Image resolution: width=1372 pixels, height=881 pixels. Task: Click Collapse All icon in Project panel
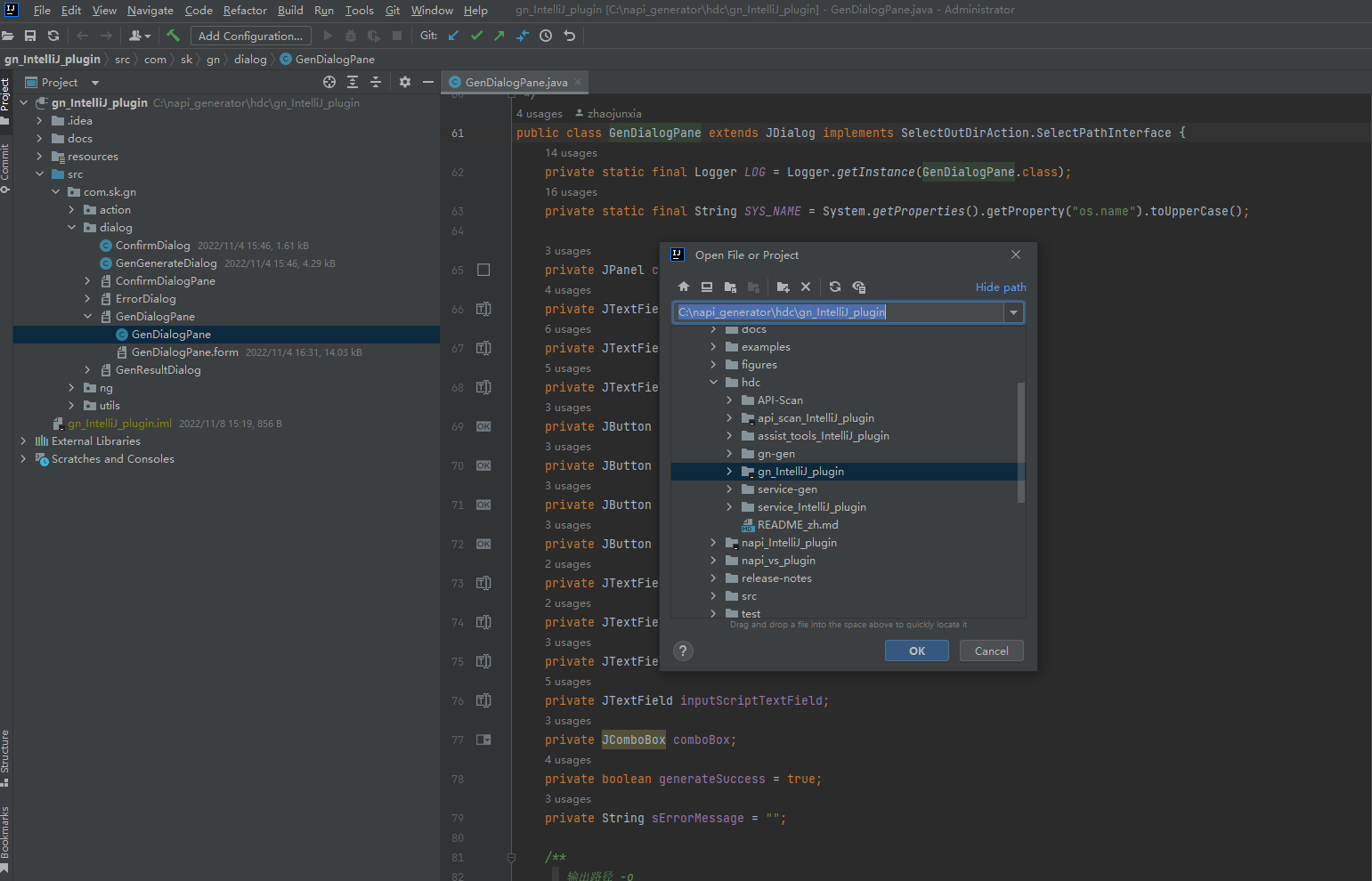pyautogui.click(x=376, y=82)
